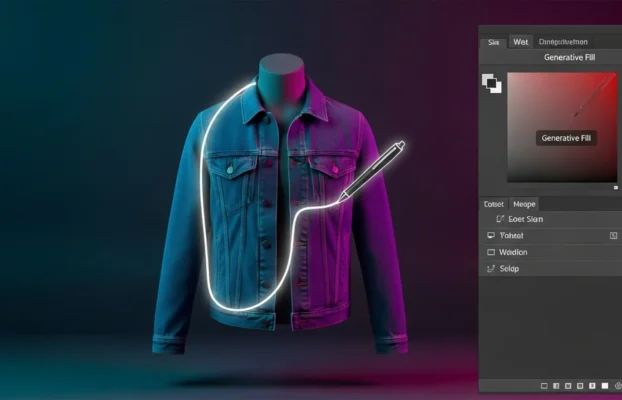This screenshot has height=400, width=622.
Task: Open the Meope tab
Action: (x=524, y=204)
